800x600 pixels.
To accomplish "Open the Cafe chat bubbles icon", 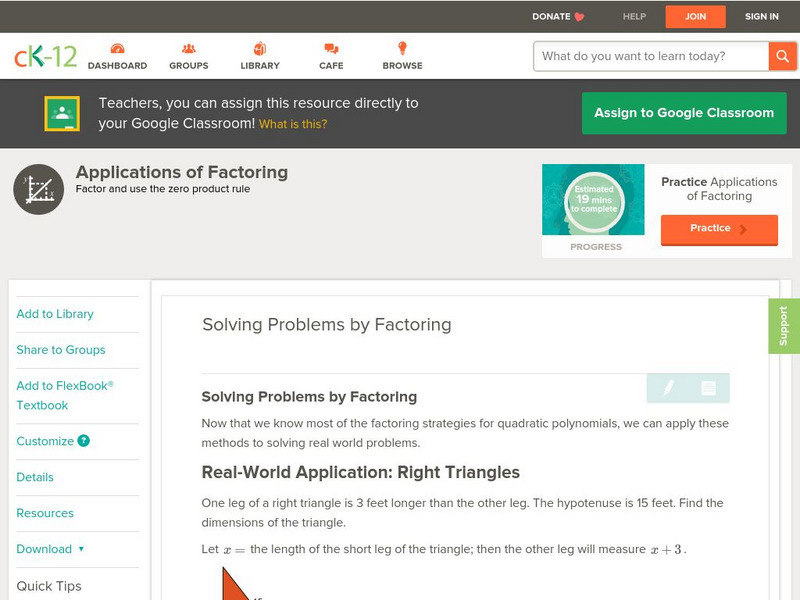I will 331,48.
